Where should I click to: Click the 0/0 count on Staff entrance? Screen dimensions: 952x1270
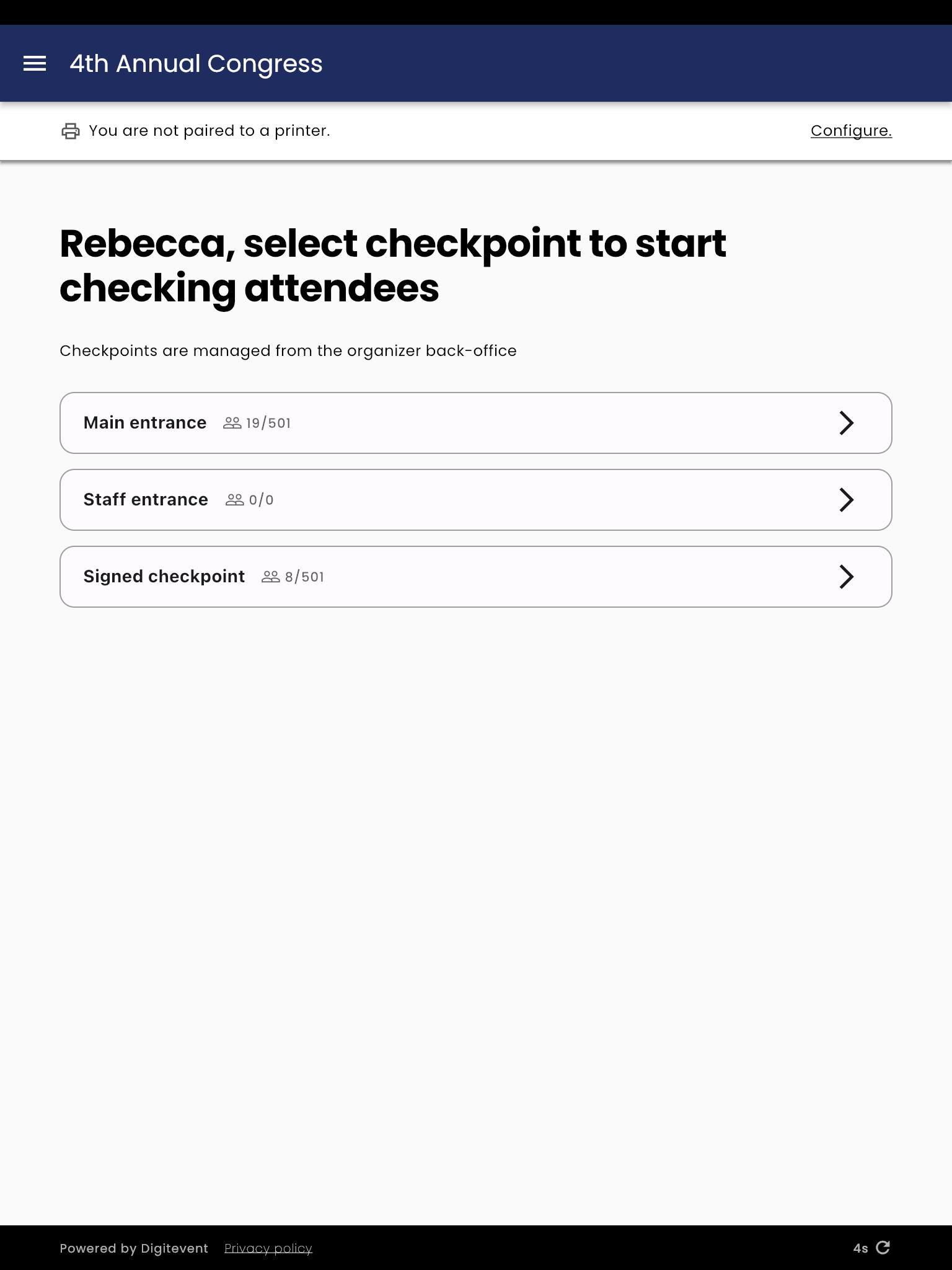pos(261,500)
